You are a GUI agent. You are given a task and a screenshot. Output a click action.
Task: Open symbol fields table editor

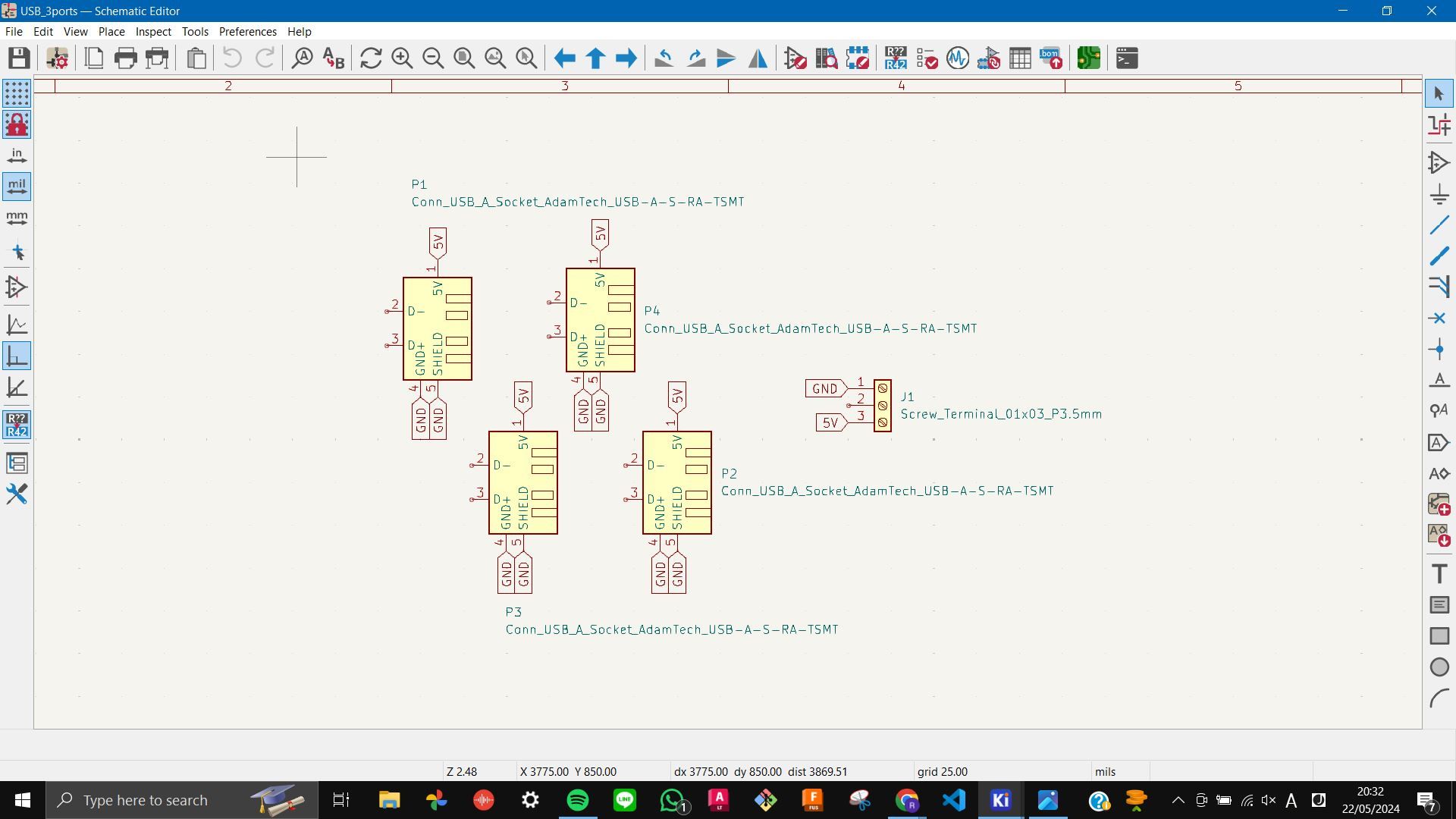coord(1020,58)
